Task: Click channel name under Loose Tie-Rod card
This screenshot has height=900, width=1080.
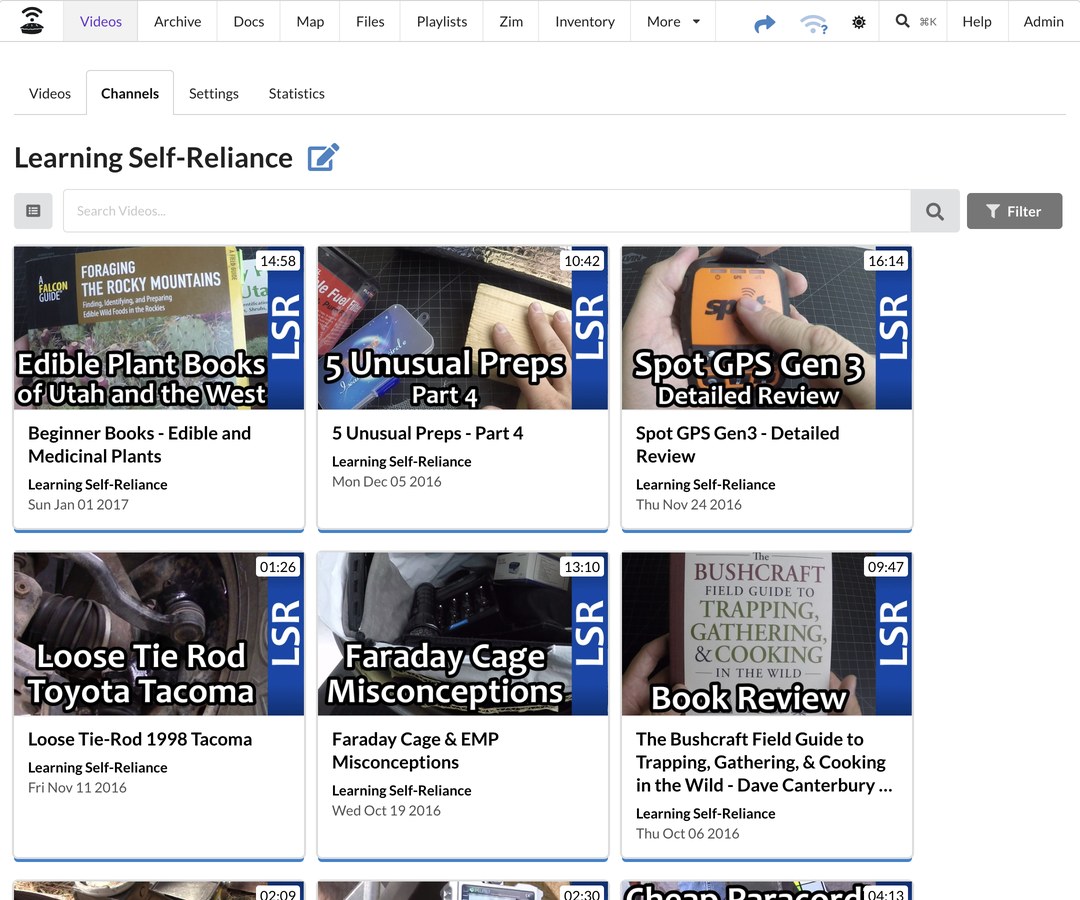Action: coord(97,768)
